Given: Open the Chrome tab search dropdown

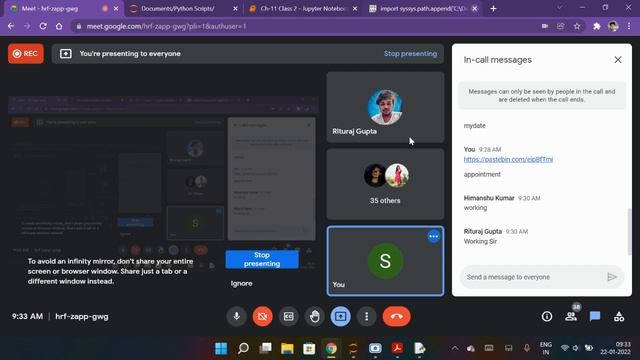Looking at the screenshot, I should coord(560,8).
